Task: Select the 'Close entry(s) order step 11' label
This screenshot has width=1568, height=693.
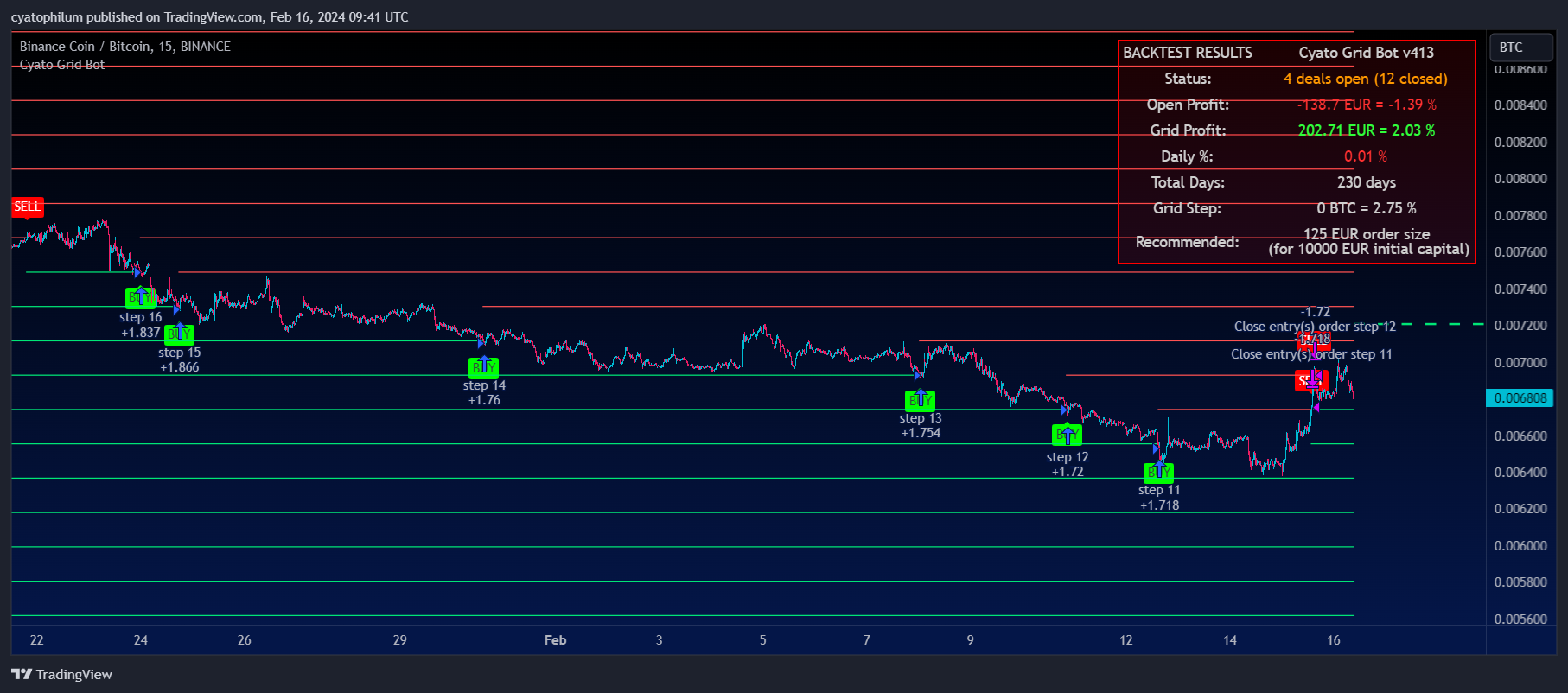Action: [1311, 354]
